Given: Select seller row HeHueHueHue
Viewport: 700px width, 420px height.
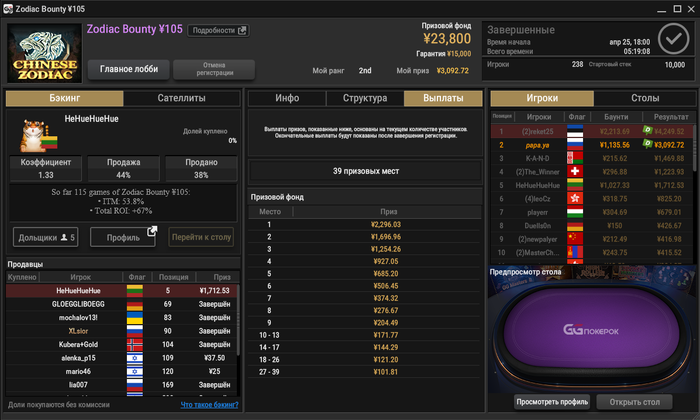Looking at the screenshot, I should pos(121,291).
